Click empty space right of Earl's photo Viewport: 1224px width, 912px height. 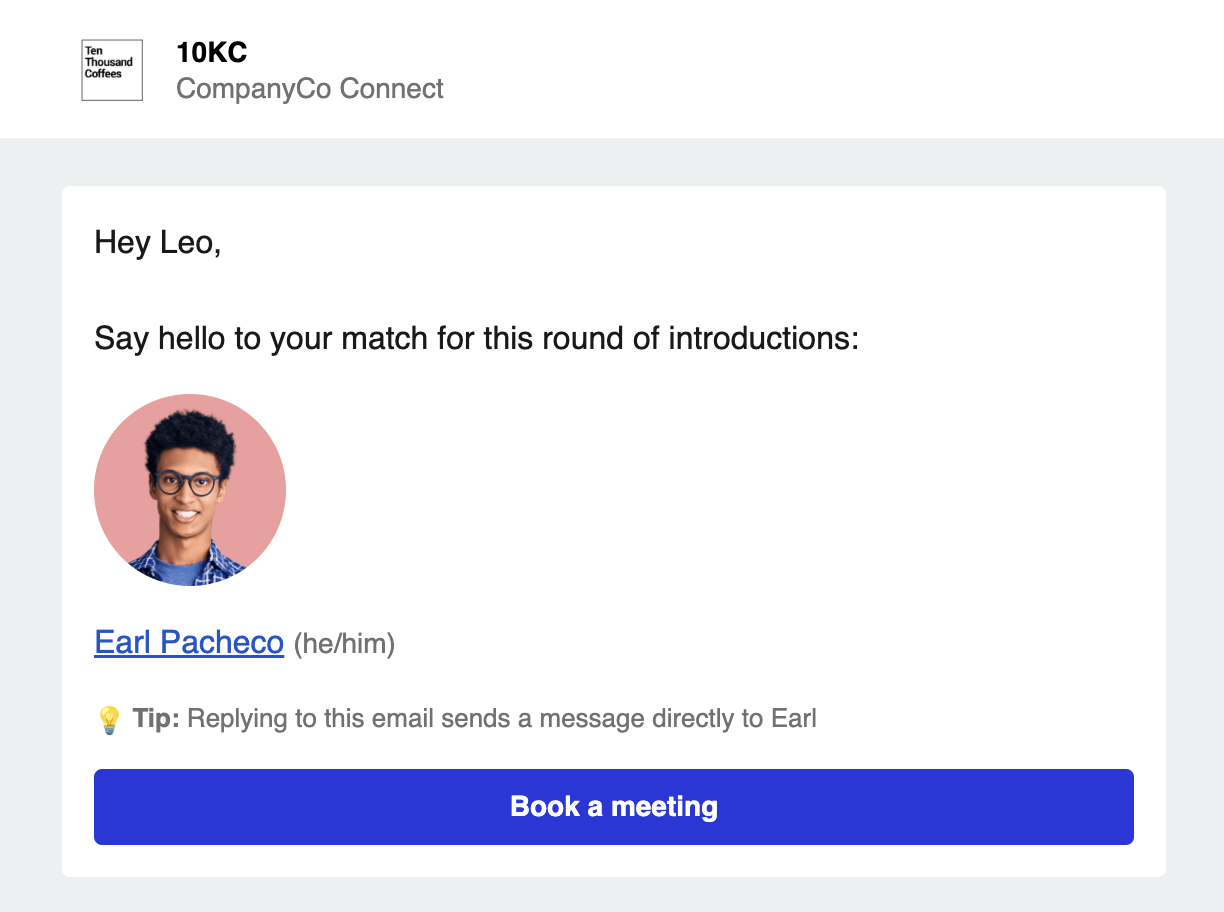700,490
